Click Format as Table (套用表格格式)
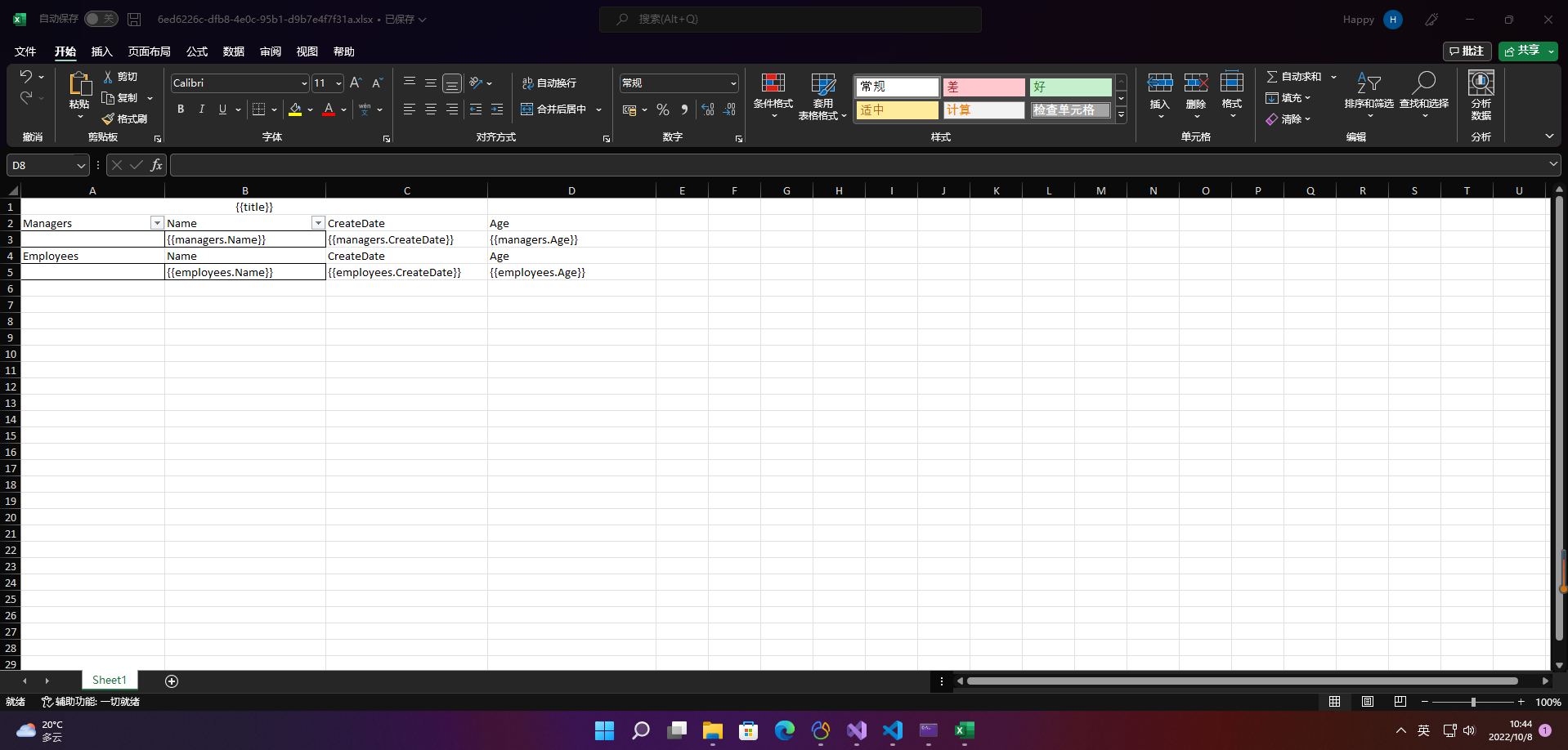The image size is (1568, 750). tap(822, 96)
